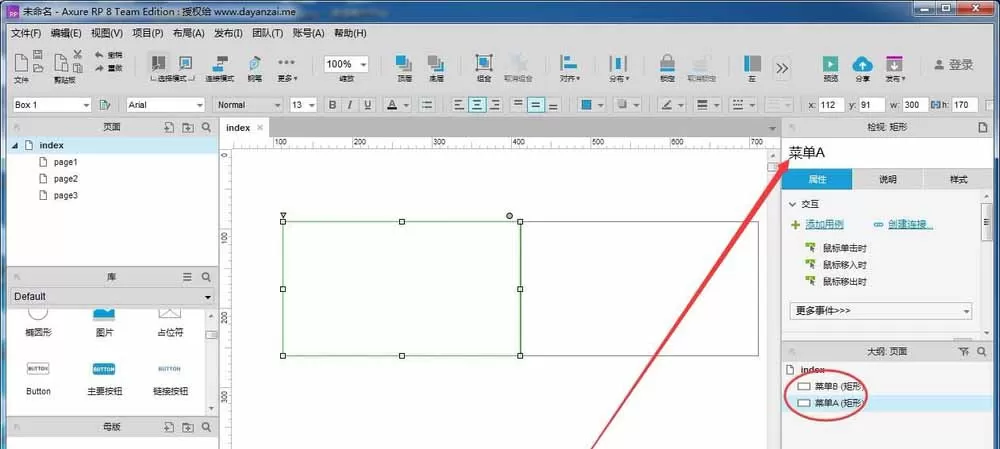Set vertical align middle
Screen dimensions: 1000x449
click(x=536, y=105)
